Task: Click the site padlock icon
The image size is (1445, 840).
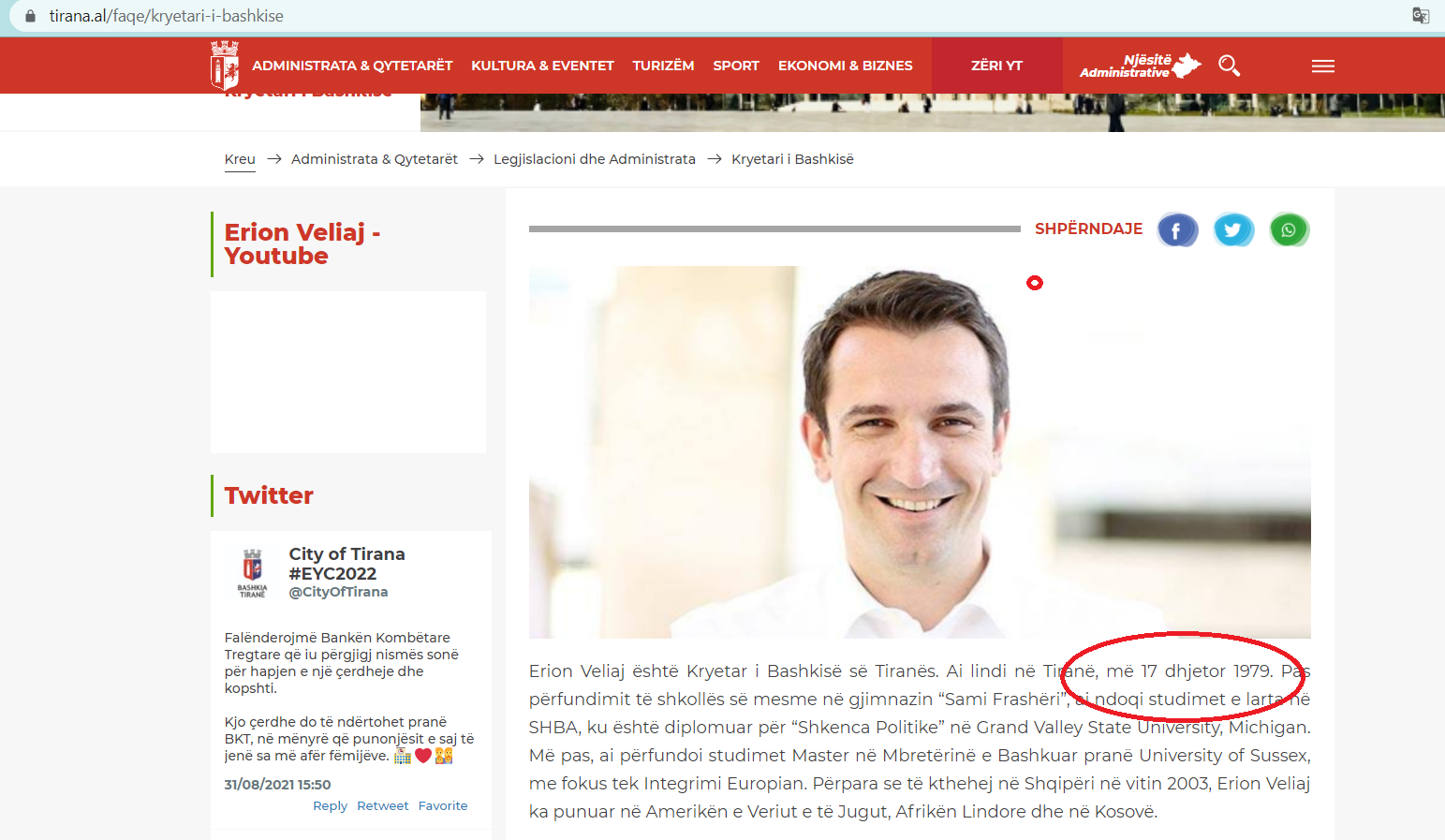Action: tap(30, 16)
